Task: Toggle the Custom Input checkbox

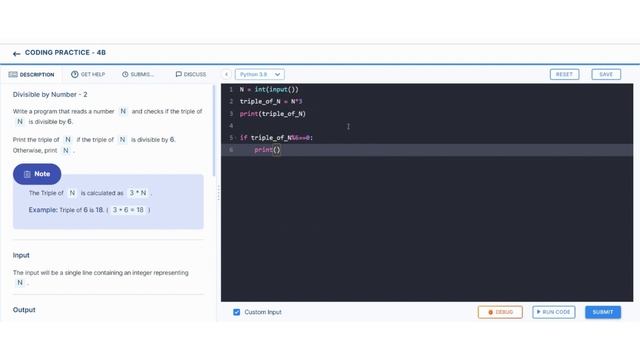Action: (x=236, y=312)
